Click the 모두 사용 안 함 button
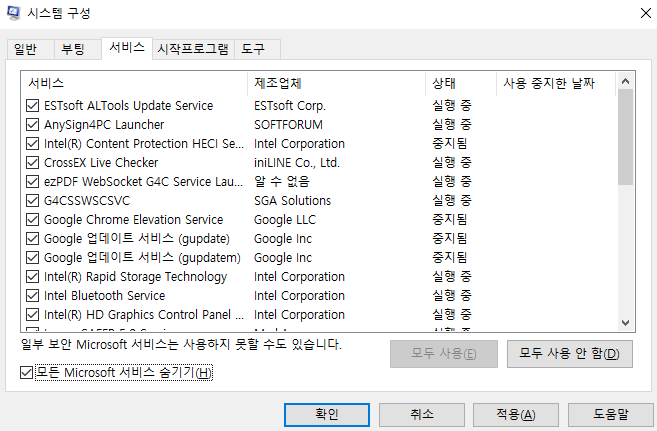The height and width of the screenshot is (431, 657). click(569, 354)
